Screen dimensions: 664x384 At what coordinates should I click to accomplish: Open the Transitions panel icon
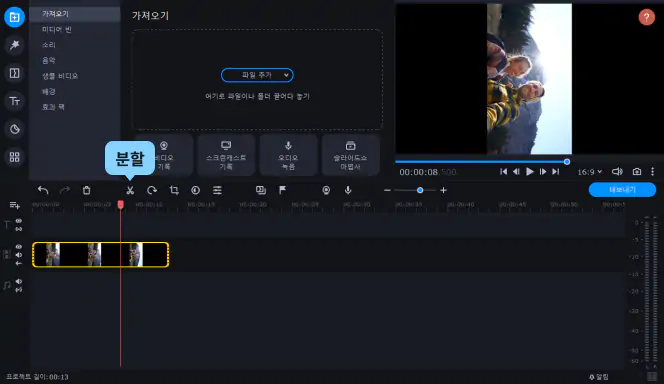[14, 73]
